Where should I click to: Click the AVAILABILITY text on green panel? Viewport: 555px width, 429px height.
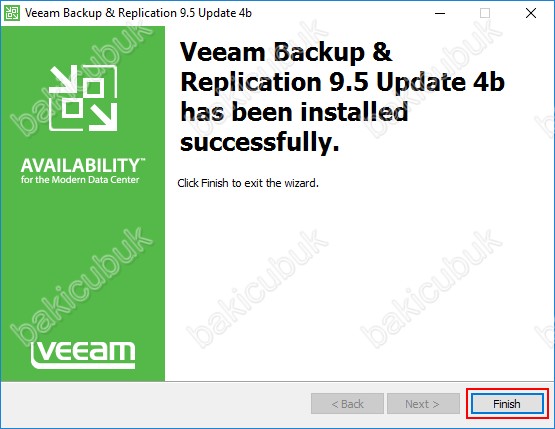point(83,166)
